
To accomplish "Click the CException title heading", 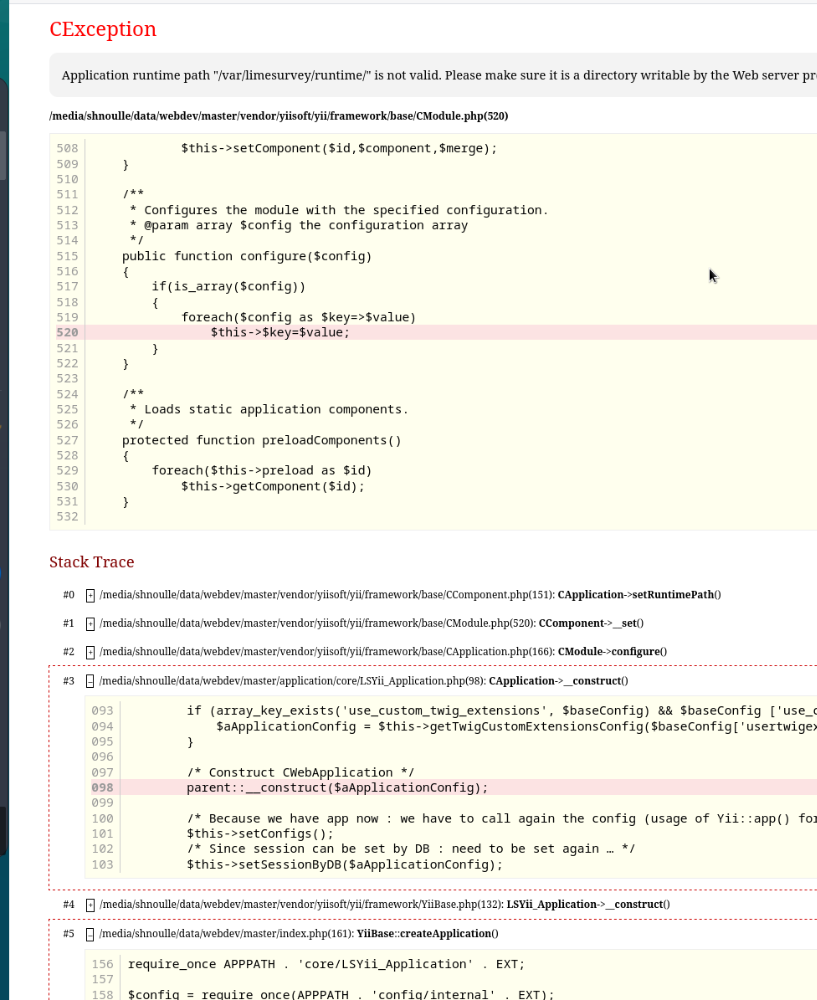I will tap(103, 29).
